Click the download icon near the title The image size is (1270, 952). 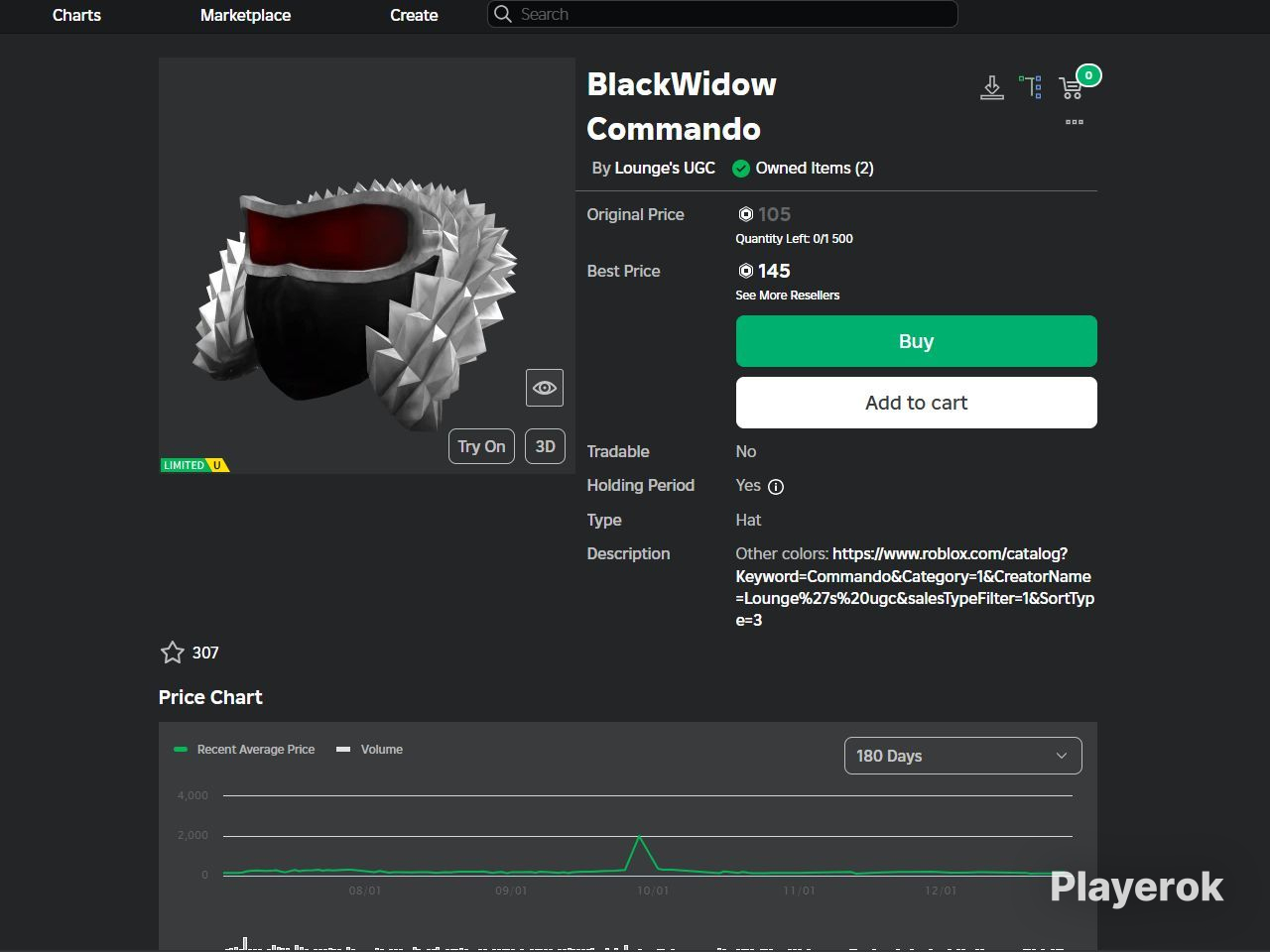[x=991, y=87]
